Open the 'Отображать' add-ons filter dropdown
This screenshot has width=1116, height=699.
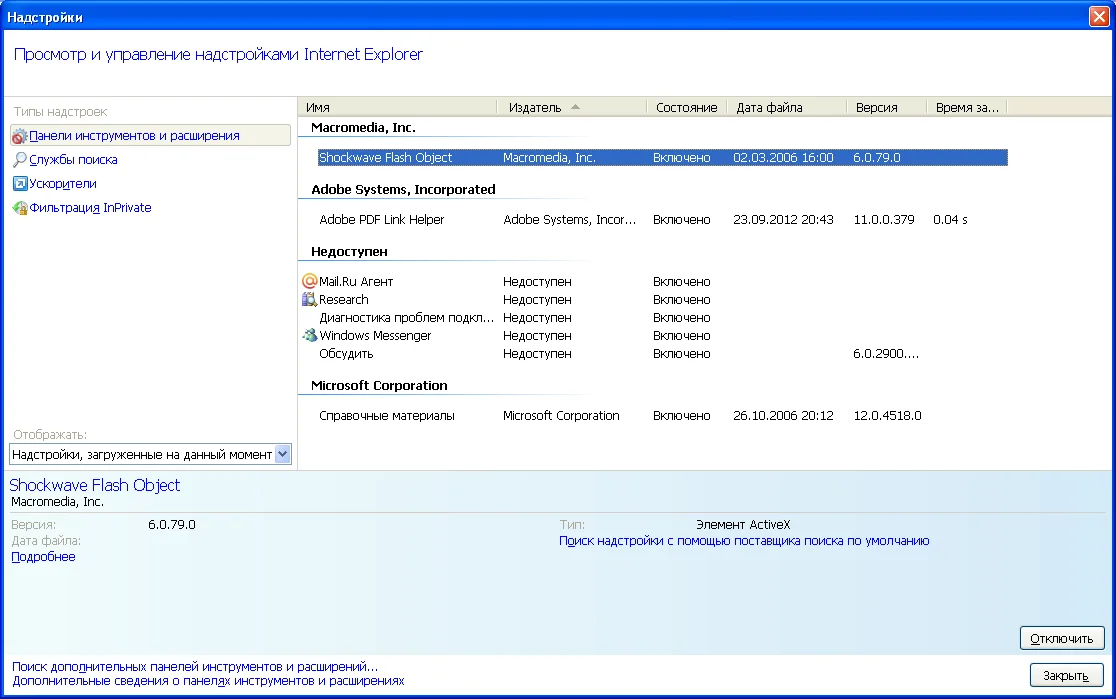pos(281,455)
